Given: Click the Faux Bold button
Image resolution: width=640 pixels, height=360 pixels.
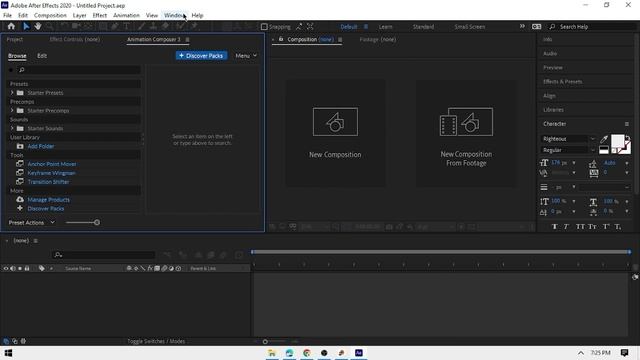Looking at the screenshot, I should click(x=554, y=227).
